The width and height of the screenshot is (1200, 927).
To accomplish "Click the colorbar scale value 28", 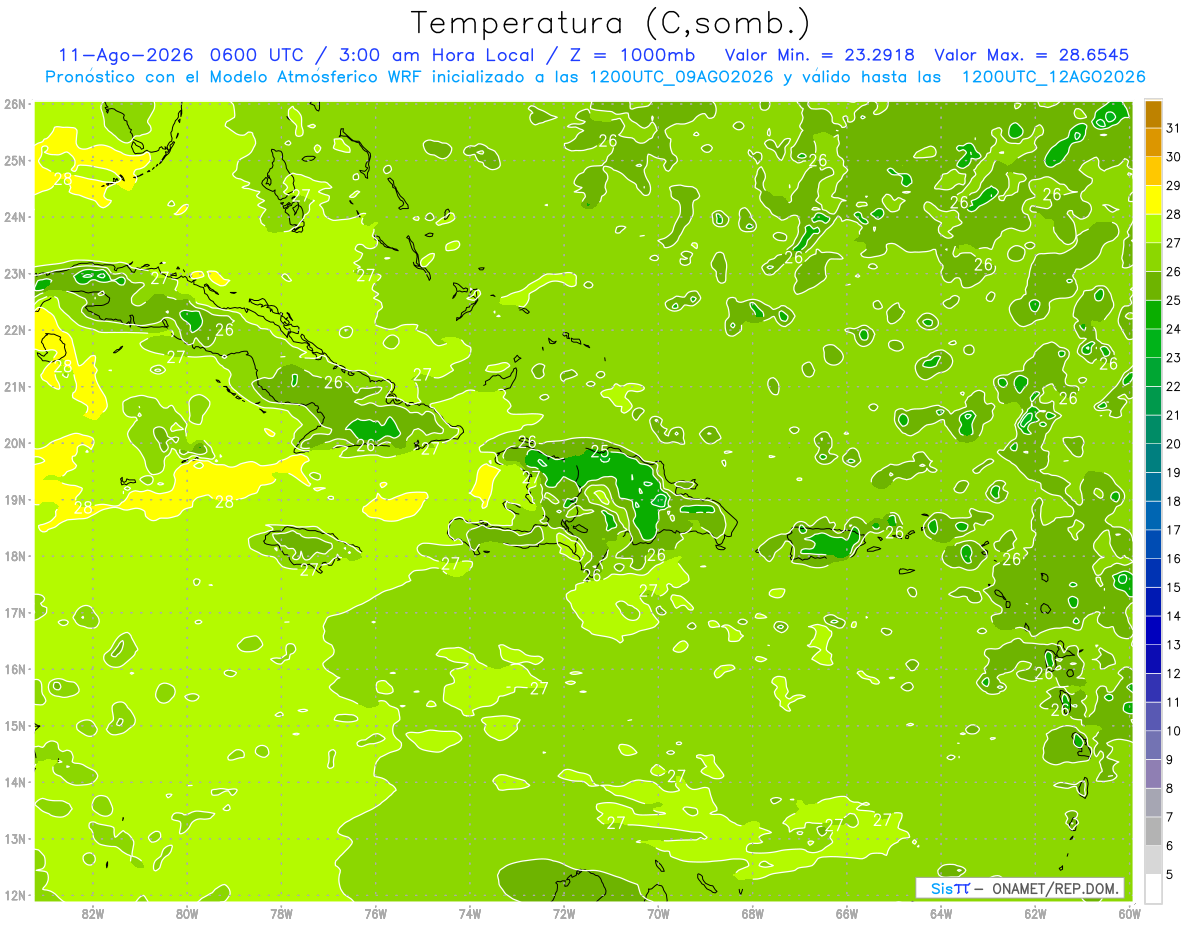I will [x=1174, y=213].
